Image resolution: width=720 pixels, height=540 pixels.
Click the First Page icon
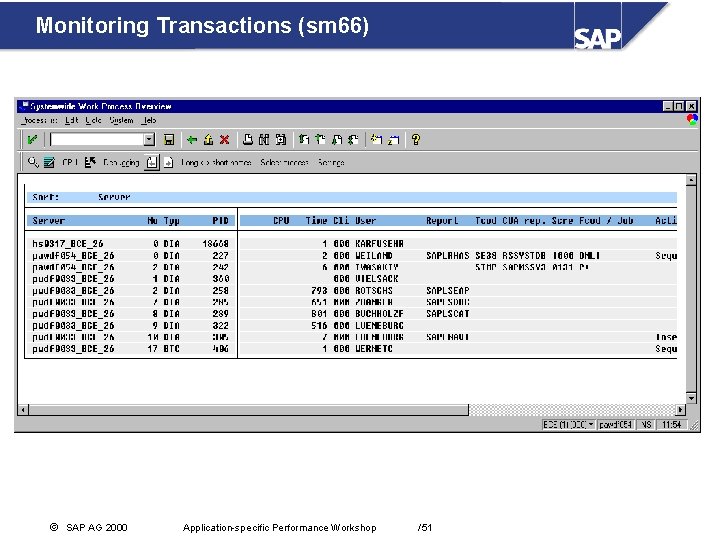pos(304,140)
